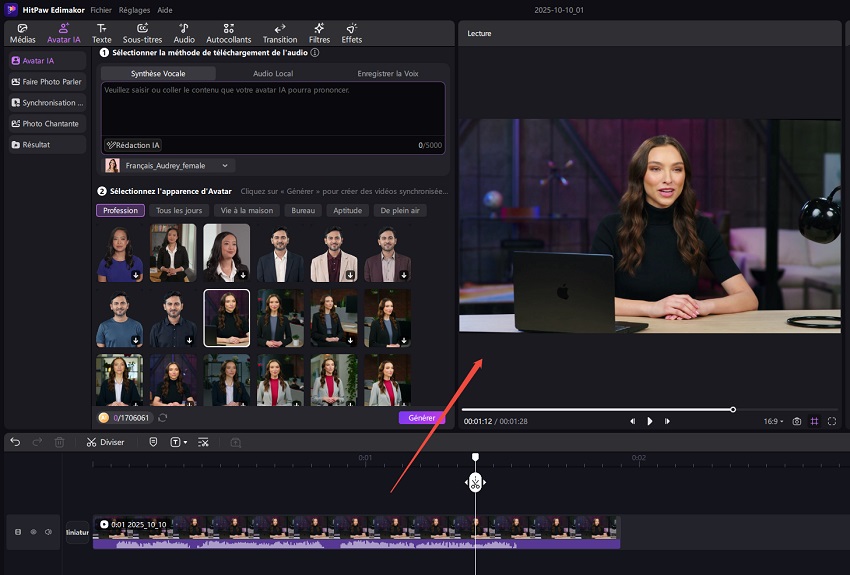
Task: Click the undo arrow in timeline toolbar
Action: click(x=15, y=442)
